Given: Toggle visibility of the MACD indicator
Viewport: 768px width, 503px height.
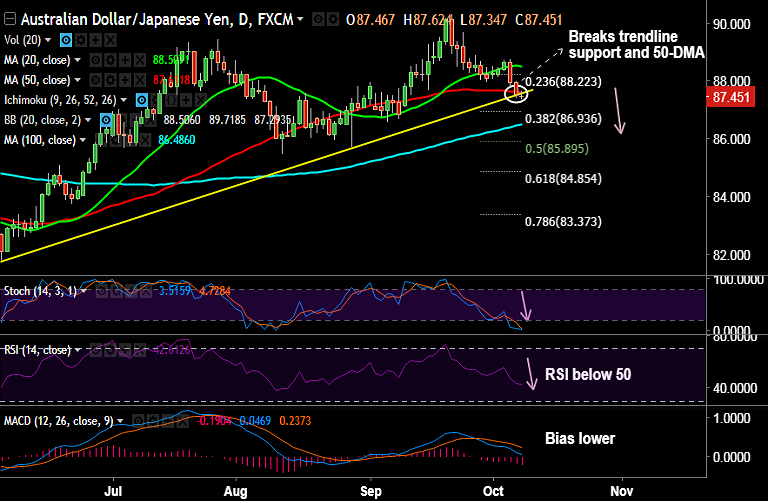Looking at the screenshot, I should tap(139, 421).
